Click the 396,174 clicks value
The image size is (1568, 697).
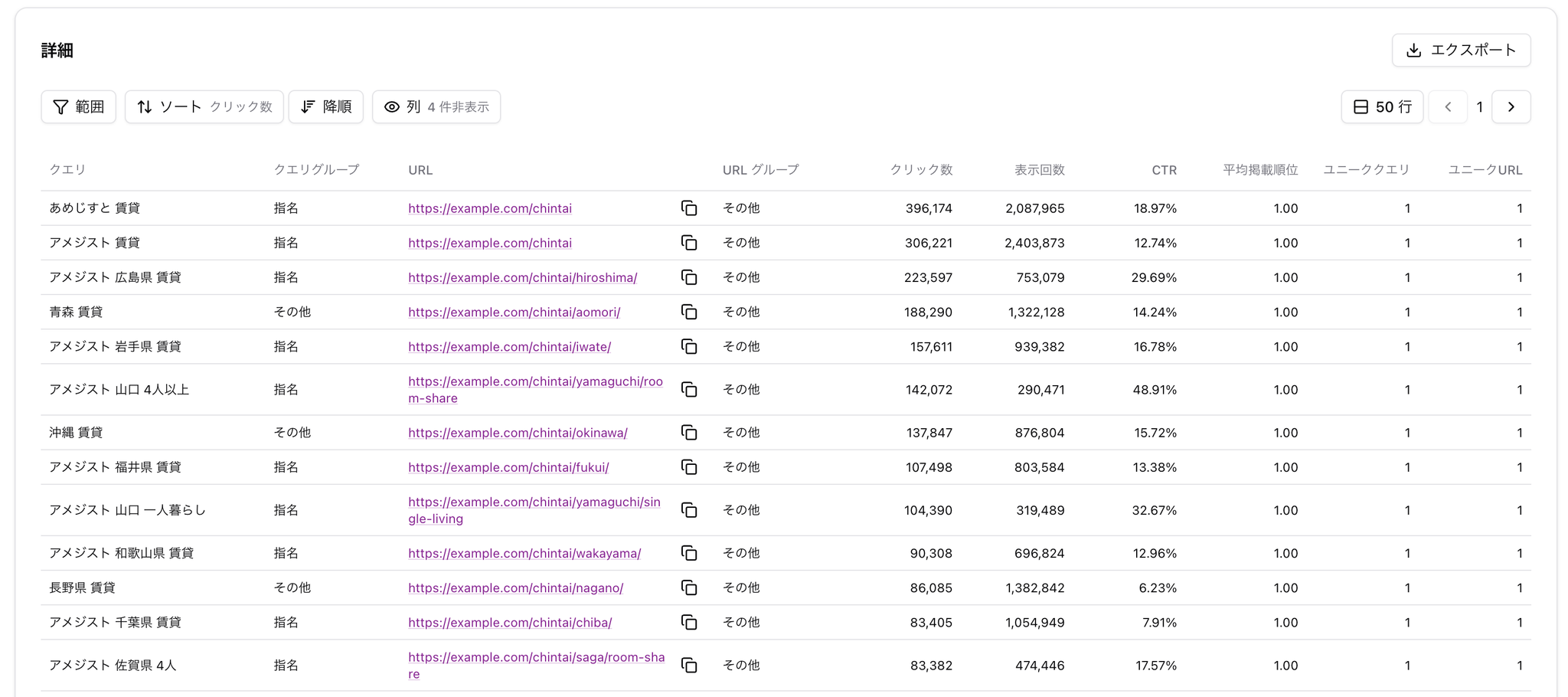[929, 208]
